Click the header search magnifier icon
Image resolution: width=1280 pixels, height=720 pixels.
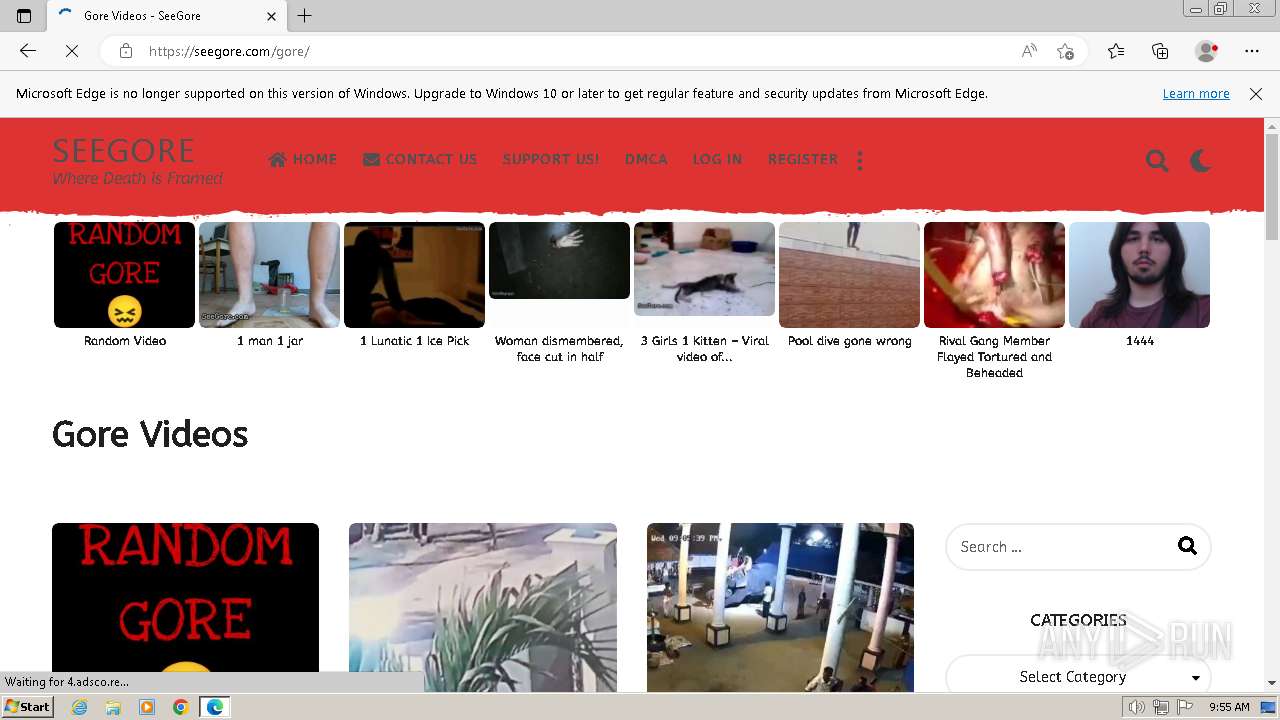[1157, 160]
